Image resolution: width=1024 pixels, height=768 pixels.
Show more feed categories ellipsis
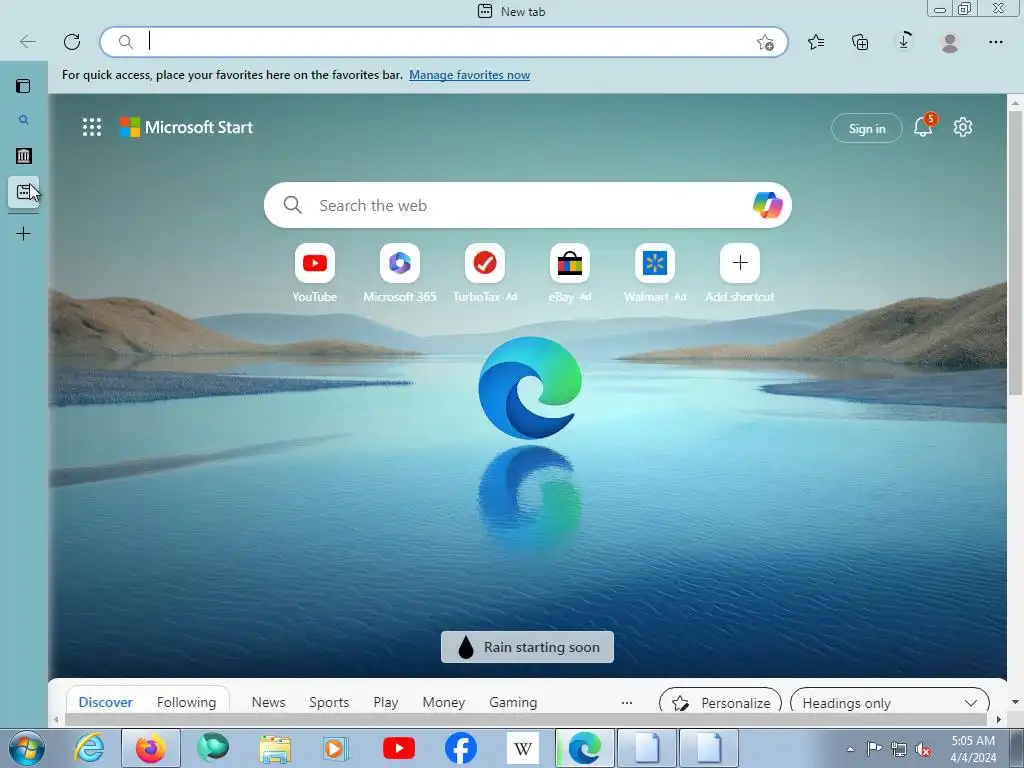tap(627, 703)
